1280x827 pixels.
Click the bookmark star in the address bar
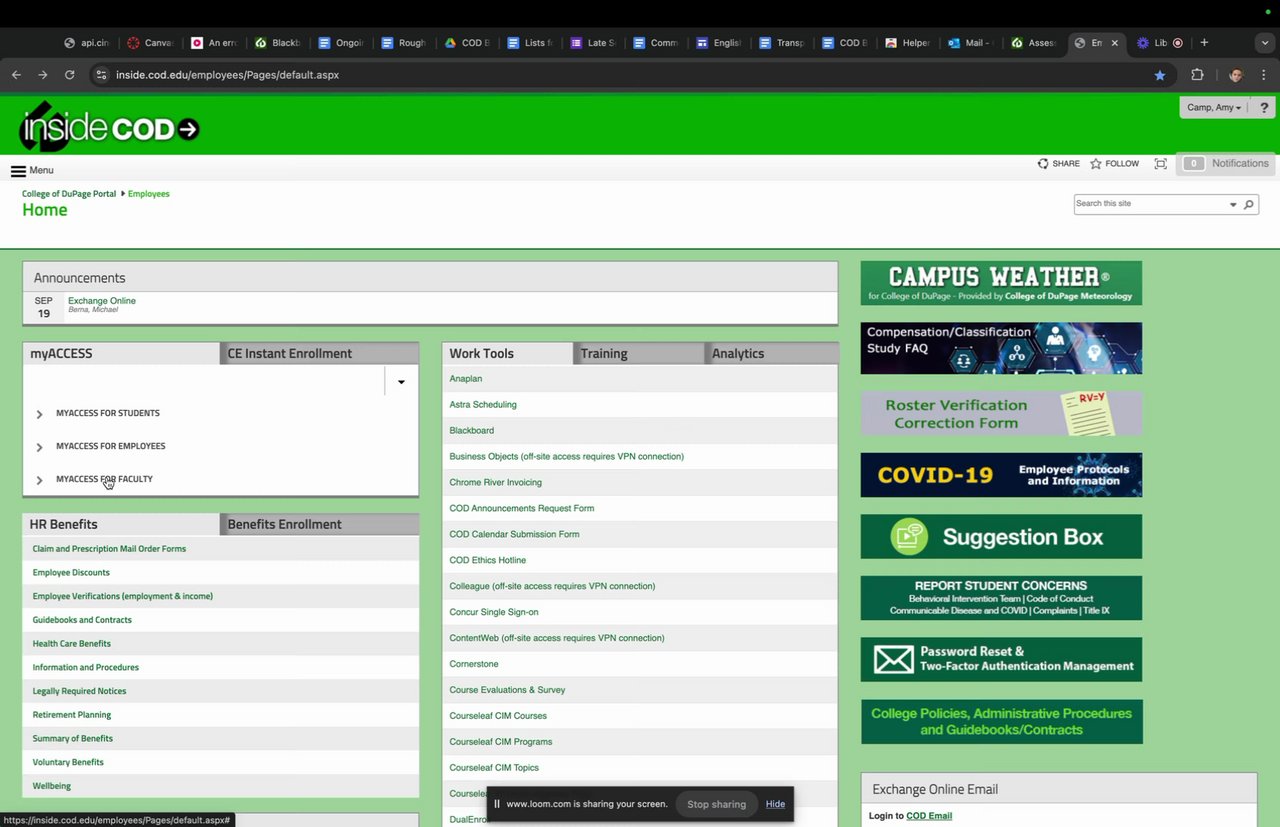[1160, 75]
